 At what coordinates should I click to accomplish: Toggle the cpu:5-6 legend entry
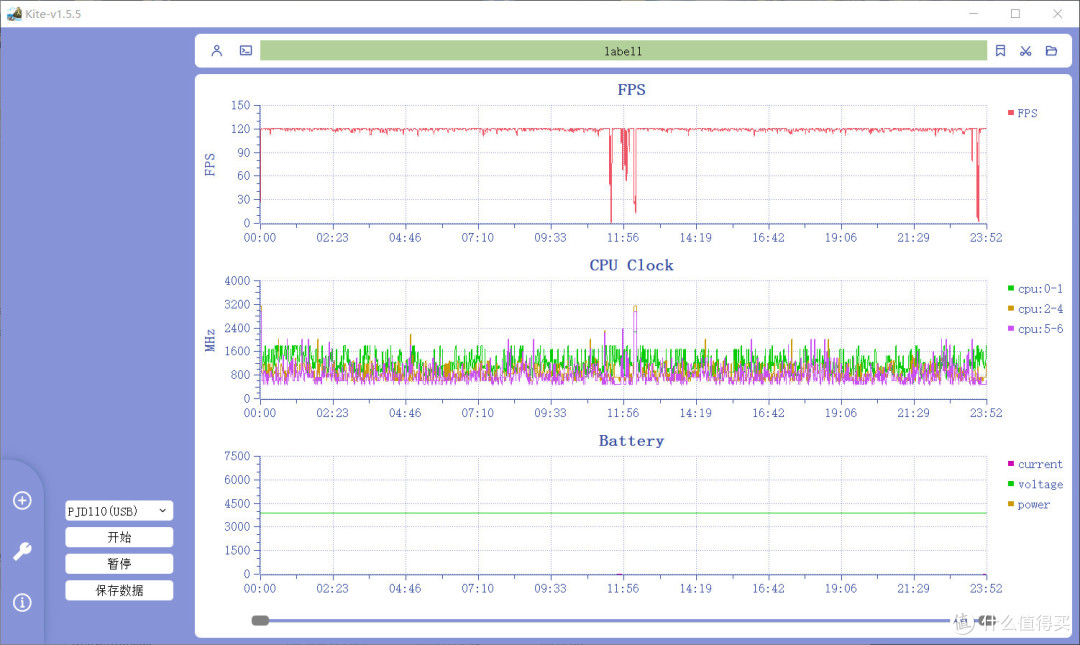[x=1035, y=329]
